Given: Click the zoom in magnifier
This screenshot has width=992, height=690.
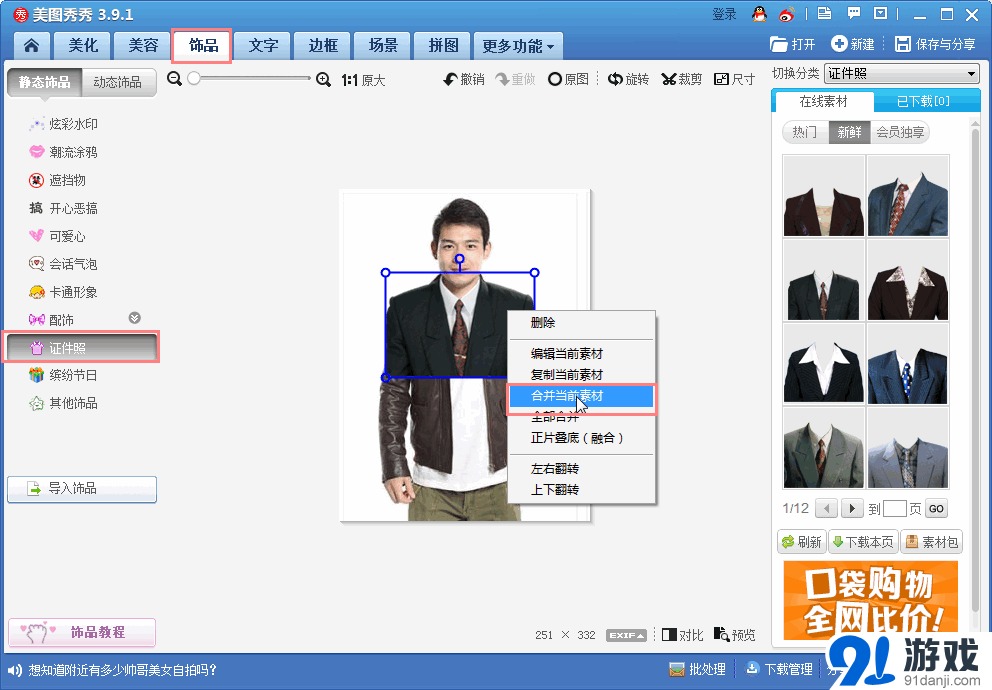Looking at the screenshot, I should pos(323,80).
